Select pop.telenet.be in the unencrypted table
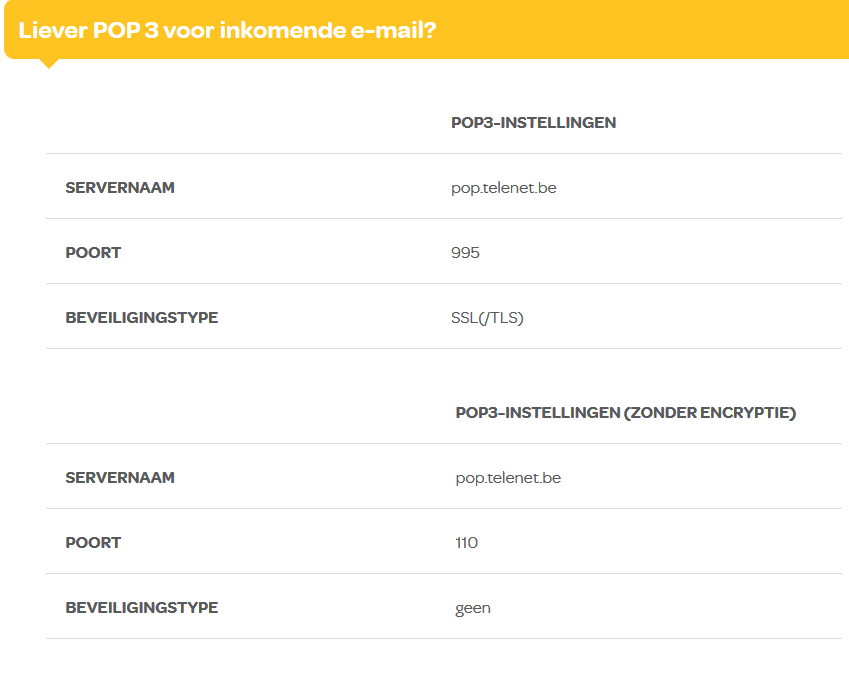 [x=508, y=478]
